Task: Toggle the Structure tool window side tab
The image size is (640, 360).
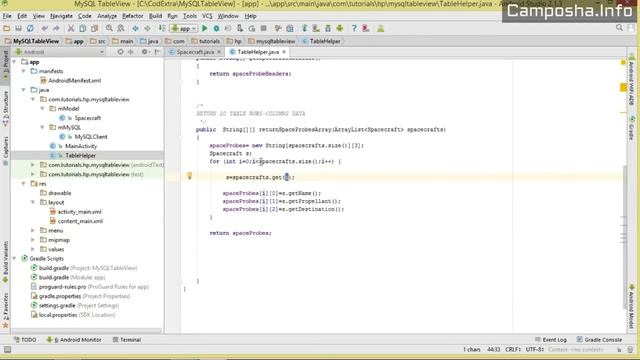Action: point(5,109)
